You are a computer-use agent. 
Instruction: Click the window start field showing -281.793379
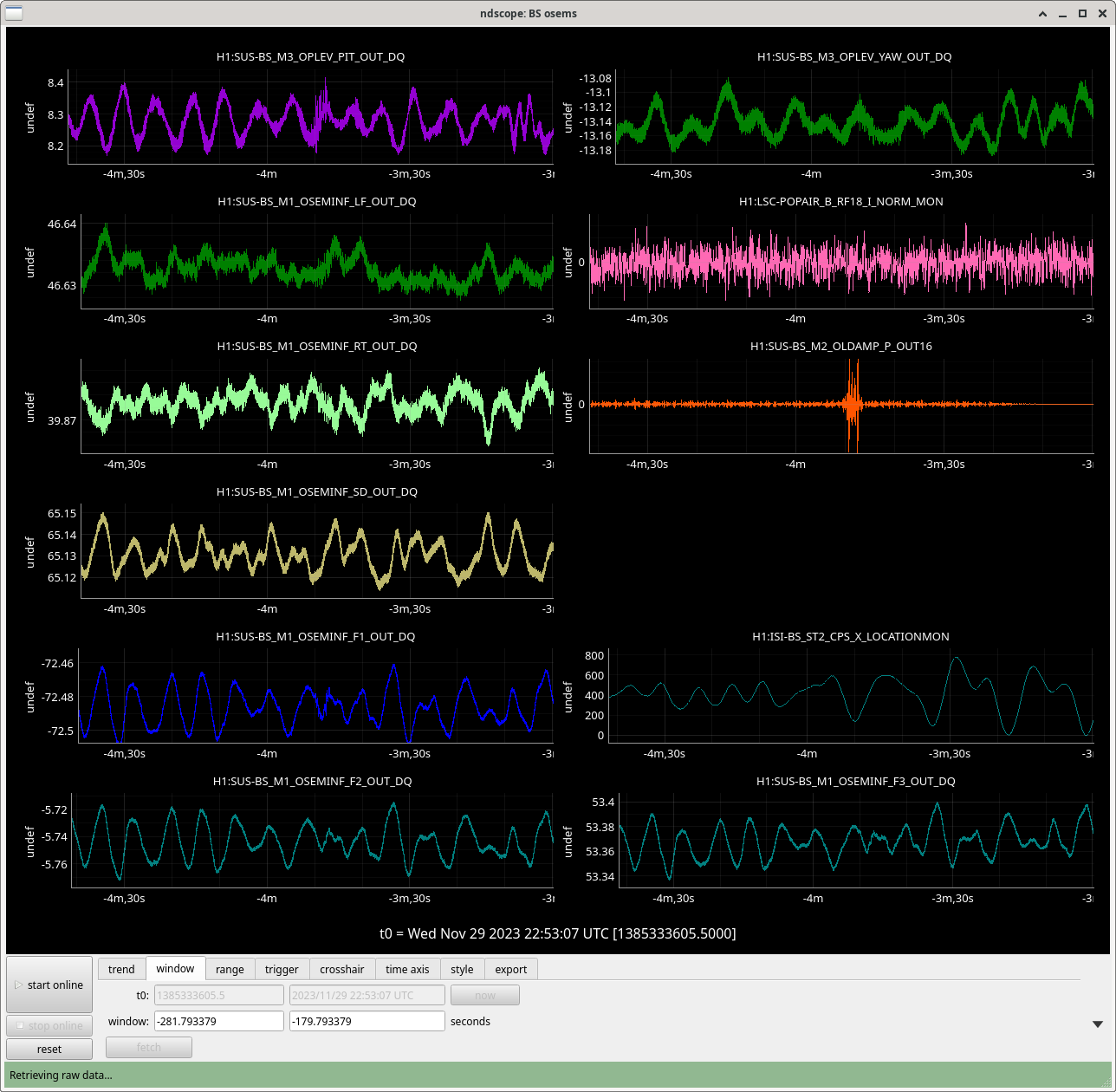point(218,1021)
